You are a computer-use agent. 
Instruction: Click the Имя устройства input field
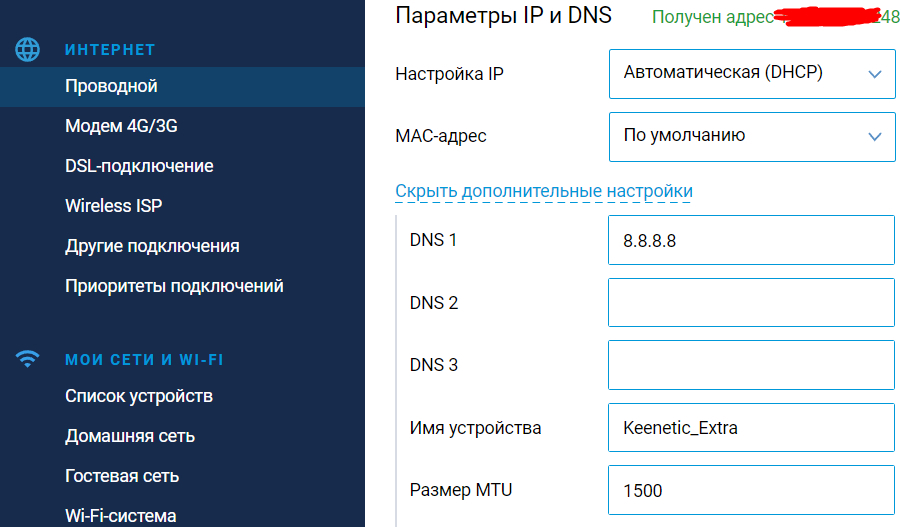(x=751, y=428)
